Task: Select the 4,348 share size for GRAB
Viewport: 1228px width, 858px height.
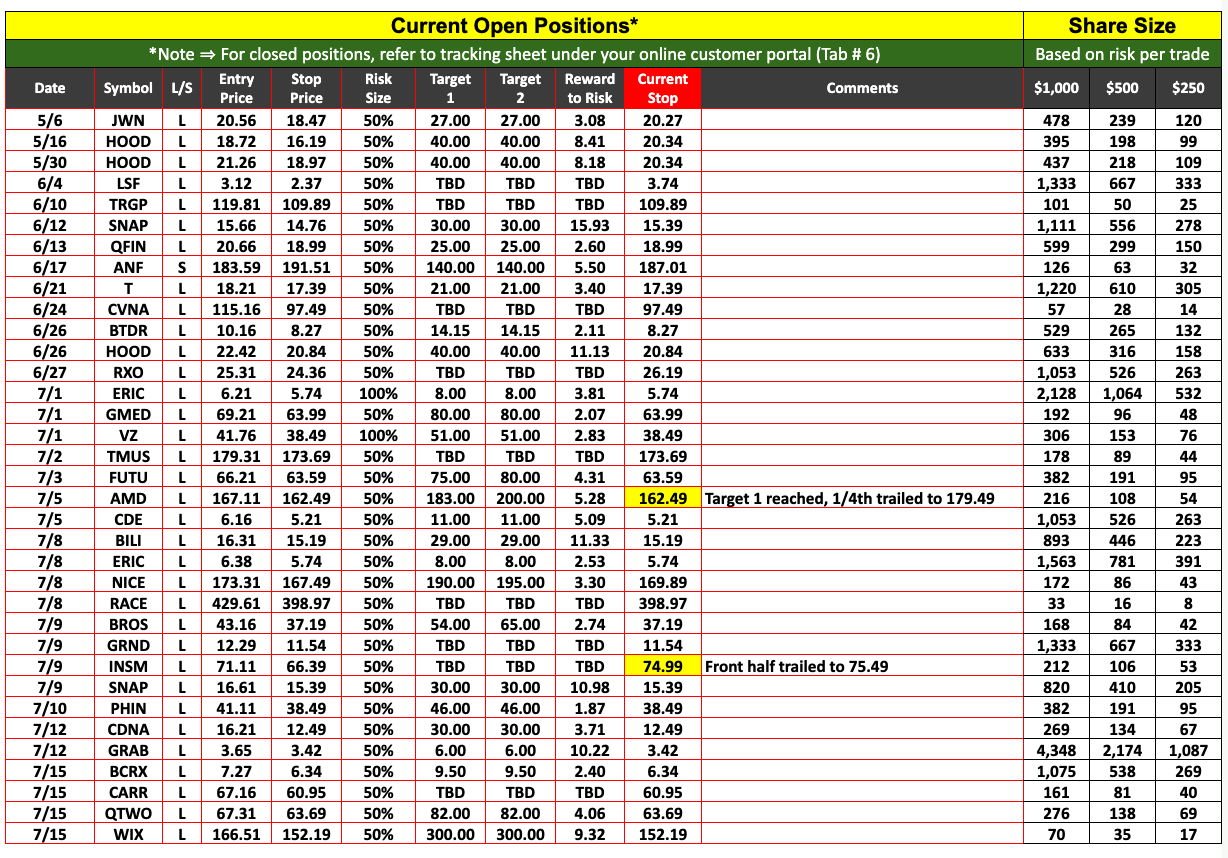Action: coord(1056,750)
